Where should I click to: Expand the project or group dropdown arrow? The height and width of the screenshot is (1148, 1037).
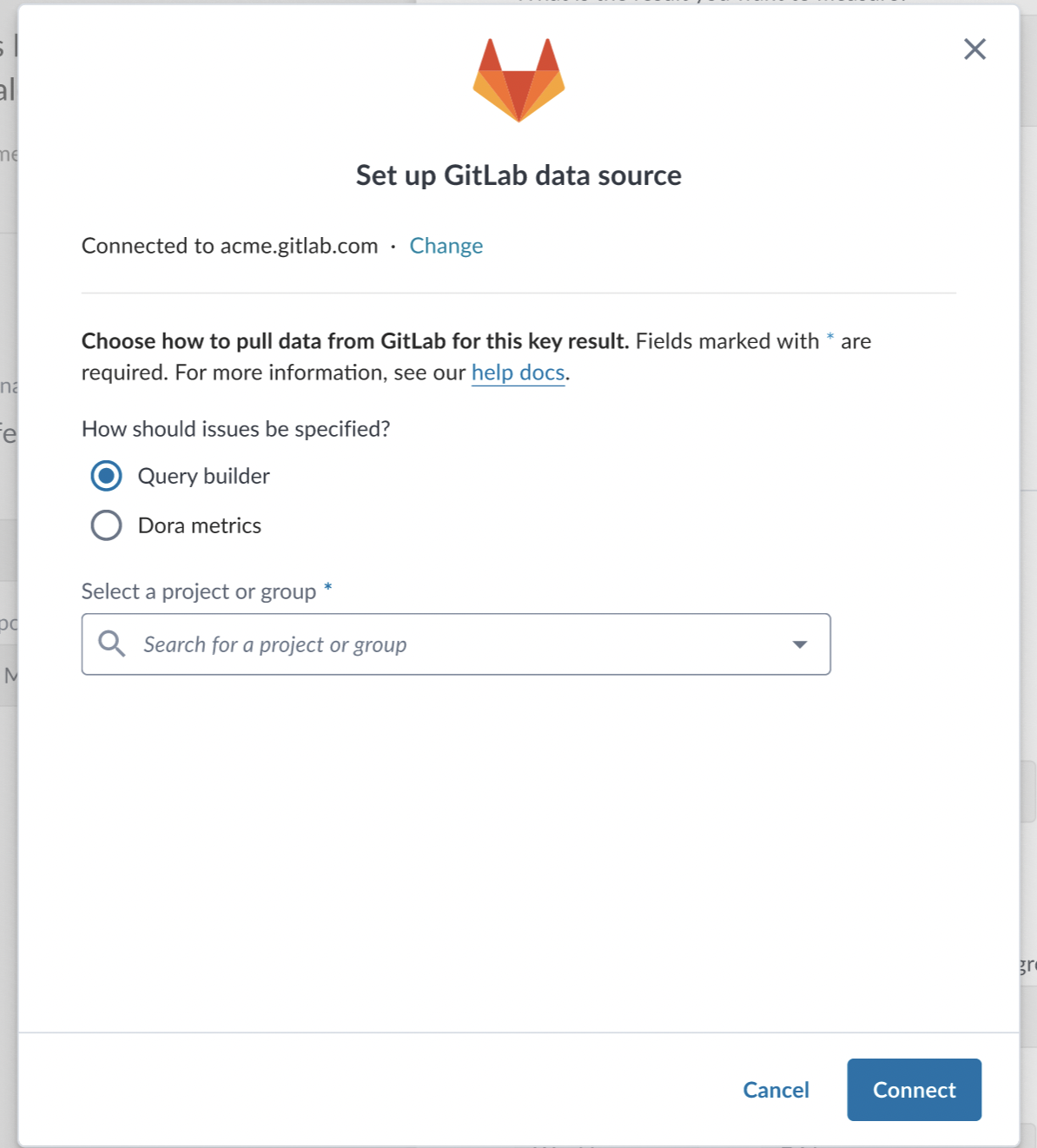point(800,644)
